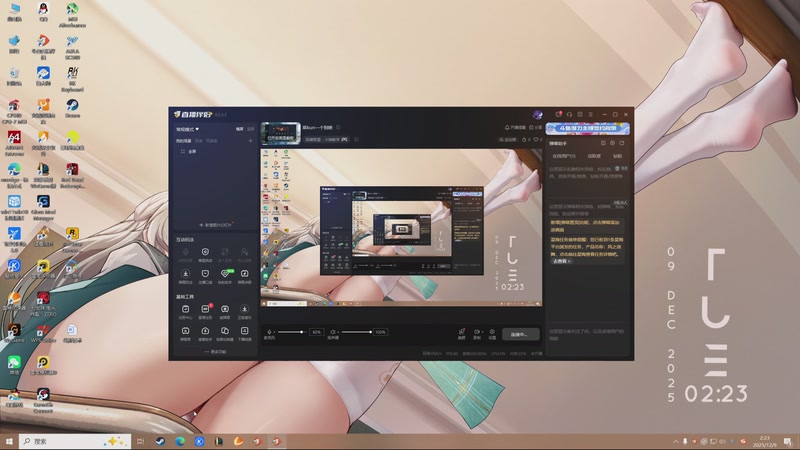The image size is (800, 450).
Task: Select the WeChat desktop icon
Action: click(x=14, y=365)
